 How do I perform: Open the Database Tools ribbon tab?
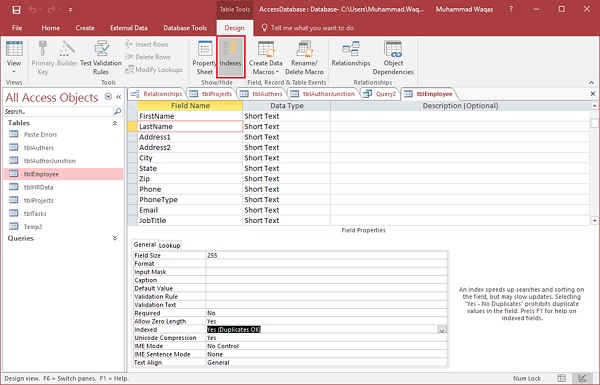point(185,28)
